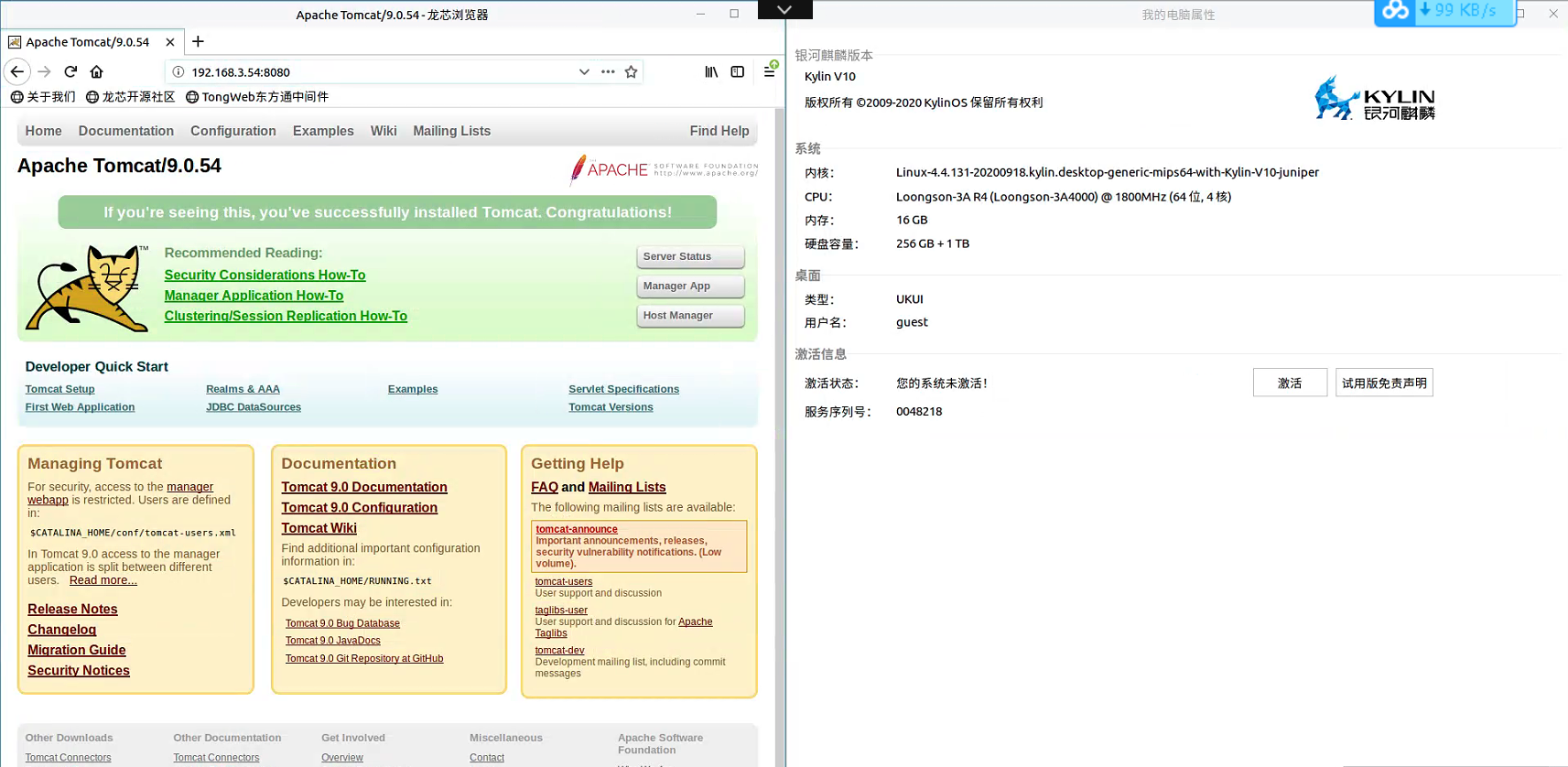This screenshot has width=1568, height=767.
Task: Expand the top-center dropdown chevron handle
Action: pyautogui.click(x=784, y=9)
